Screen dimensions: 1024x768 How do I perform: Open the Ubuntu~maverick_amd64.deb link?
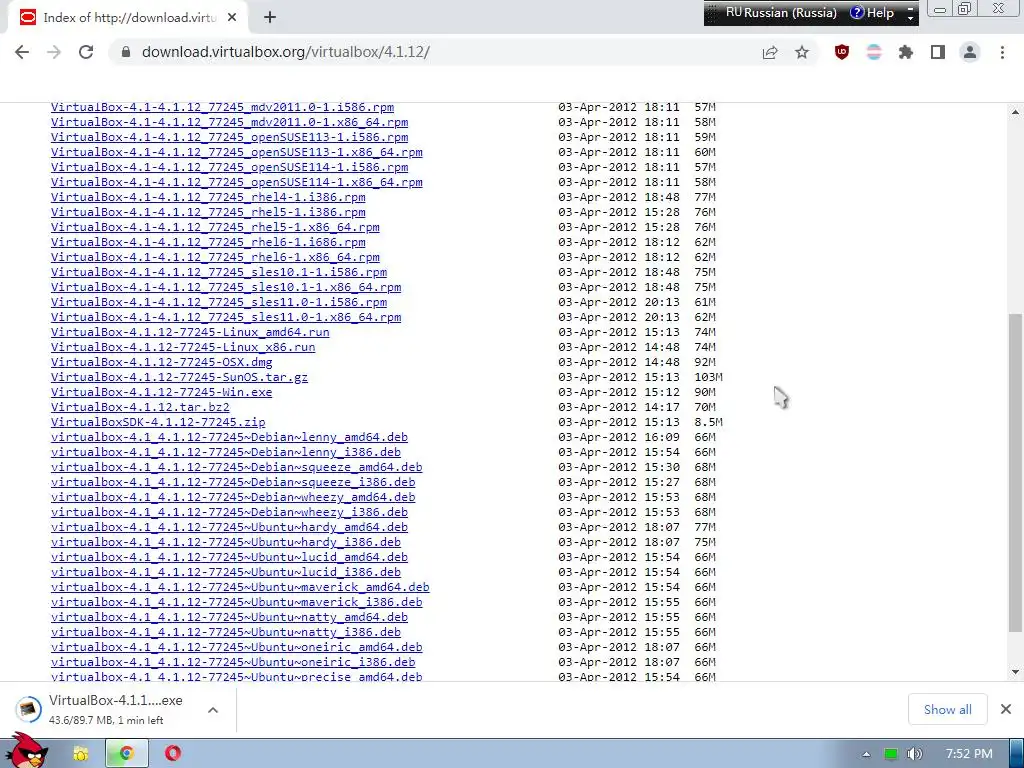[x=240, y=588]
